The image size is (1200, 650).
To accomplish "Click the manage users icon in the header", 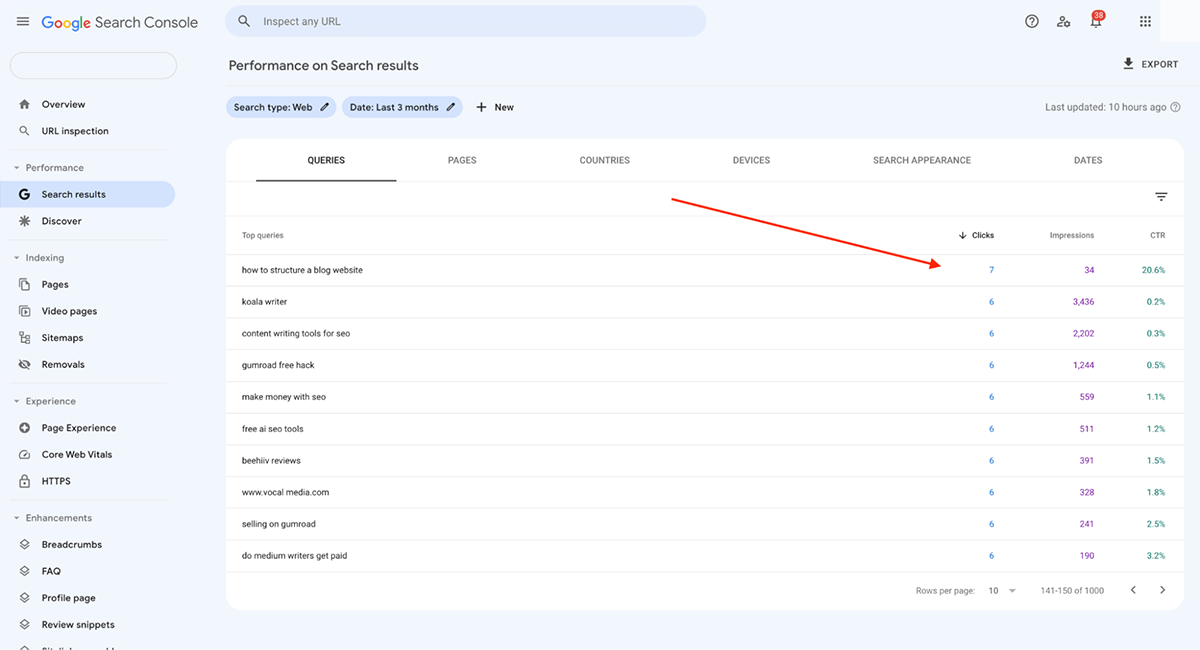I will pos(1063,20).
